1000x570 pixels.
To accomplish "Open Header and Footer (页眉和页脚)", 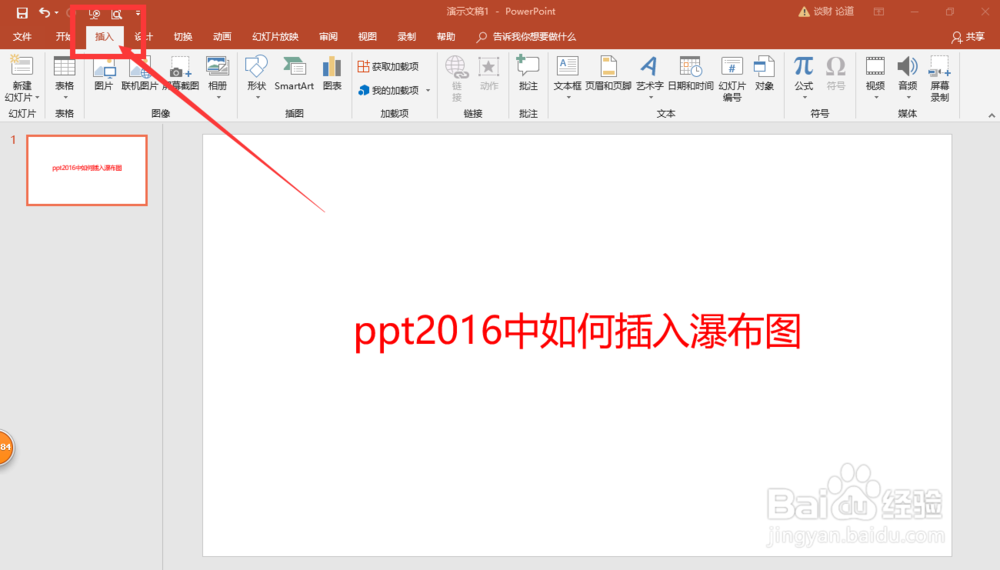I will pos(608,74).
